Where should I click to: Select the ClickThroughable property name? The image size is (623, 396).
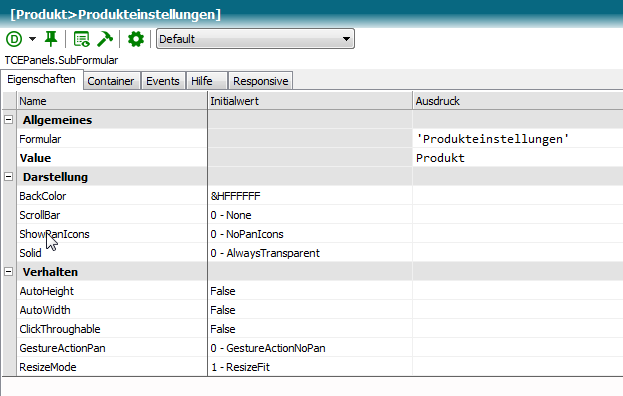click(x=60, y=329)
